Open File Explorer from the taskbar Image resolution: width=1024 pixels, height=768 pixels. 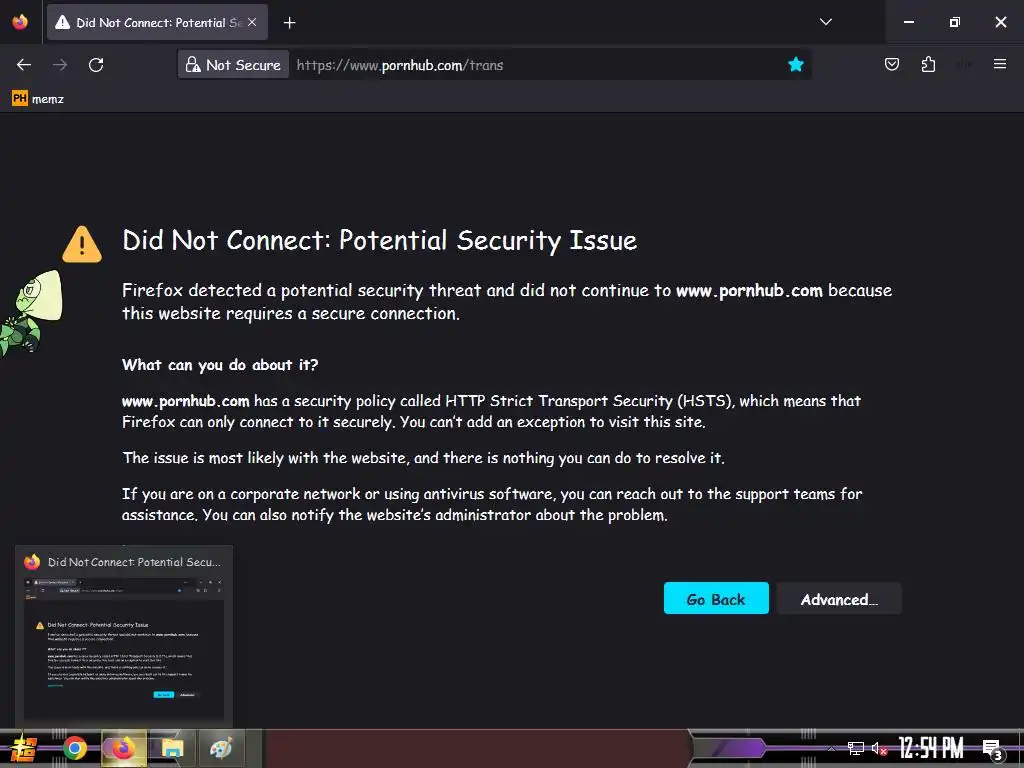click(x=172, y=748)
